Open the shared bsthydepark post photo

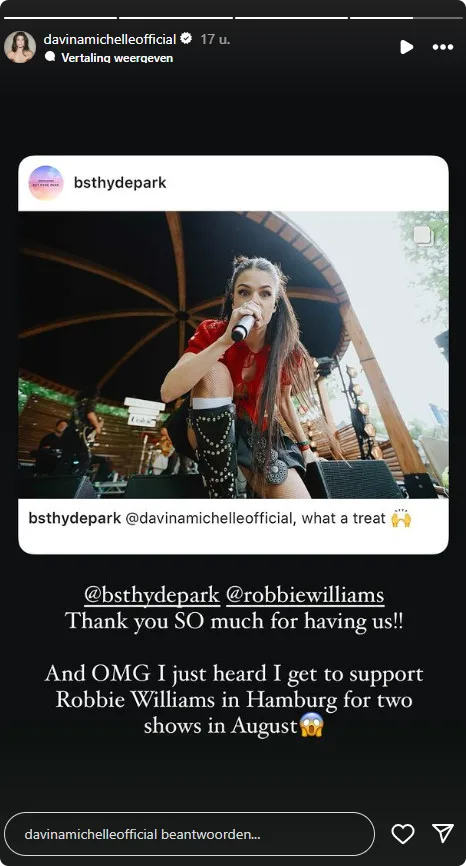tap(233, 355)
